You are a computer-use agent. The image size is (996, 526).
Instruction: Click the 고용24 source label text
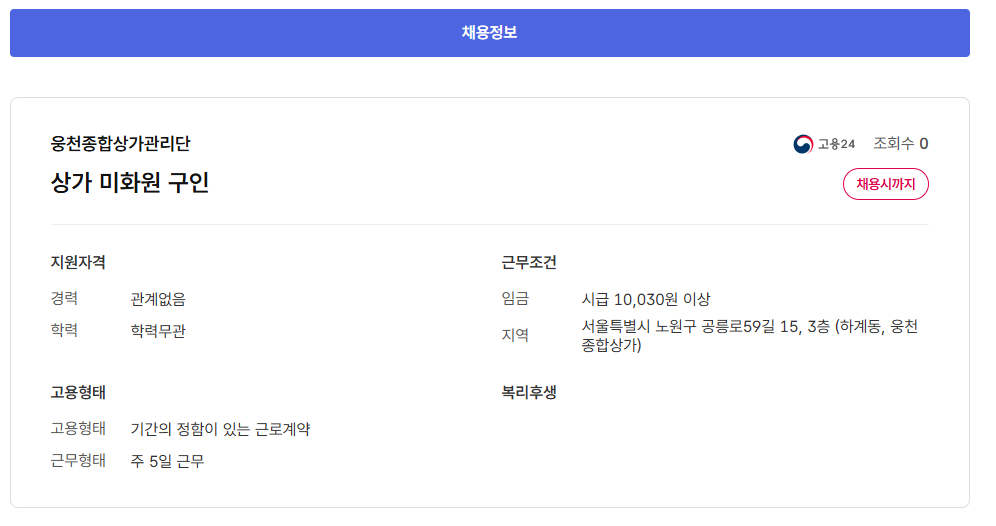tap(837, 144)
